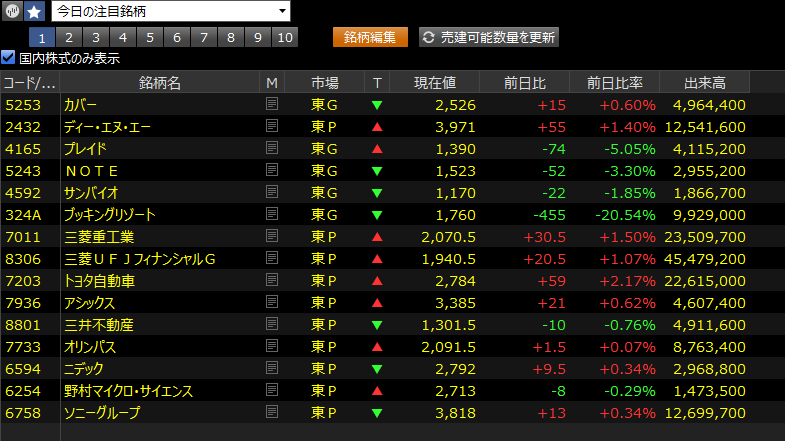Image resolution: width=785 pixels, height=441 pixels.
Task: Sort by コード column header
Action: [30, 83]
